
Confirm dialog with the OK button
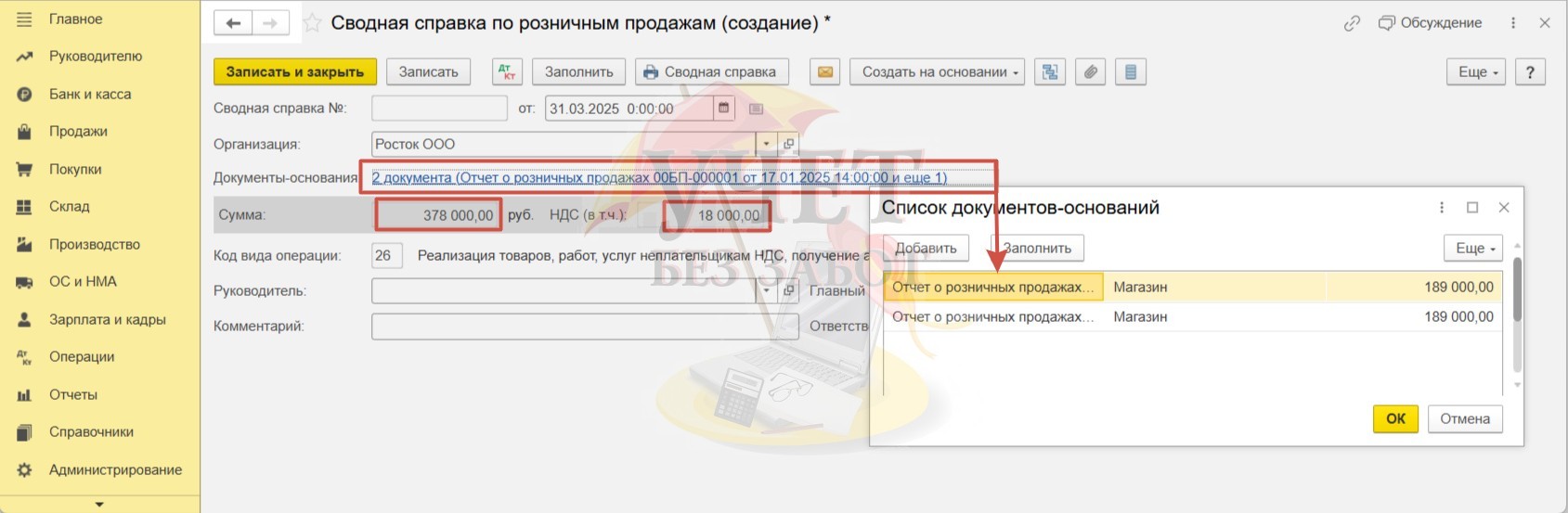[x=1395, y=418]
